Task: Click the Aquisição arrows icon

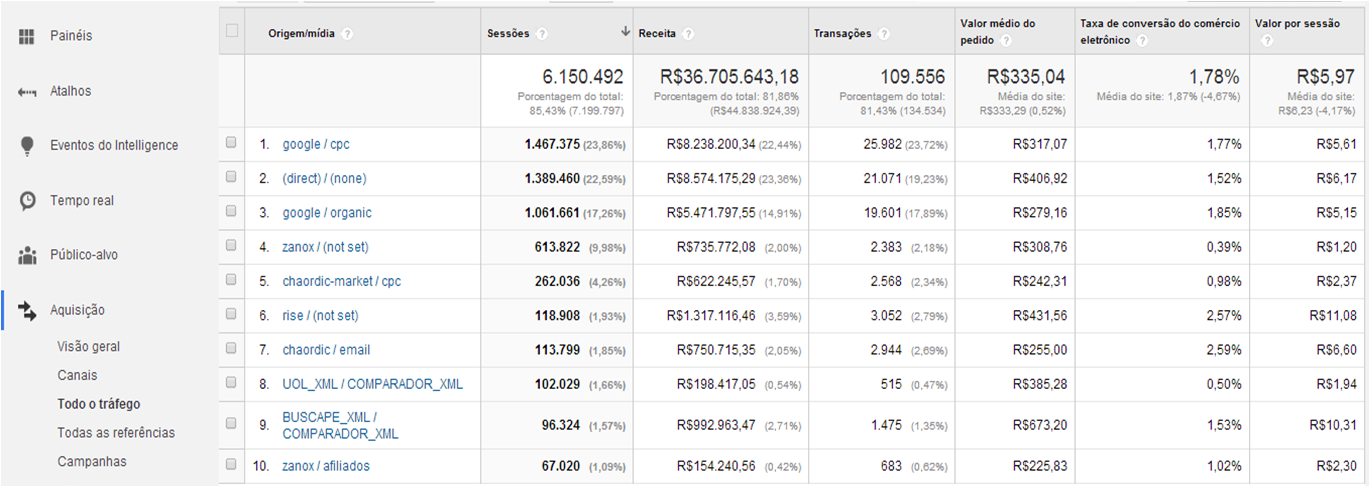Action: tap(27, 311)
